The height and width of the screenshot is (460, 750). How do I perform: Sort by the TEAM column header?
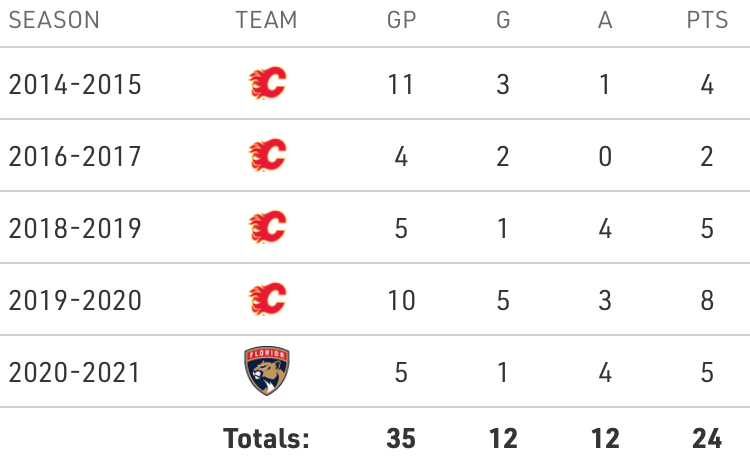pyautogui.click(x=267, y=20)
